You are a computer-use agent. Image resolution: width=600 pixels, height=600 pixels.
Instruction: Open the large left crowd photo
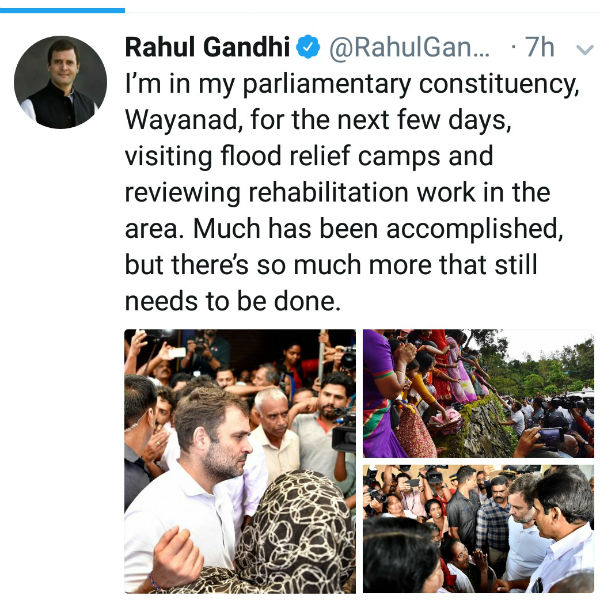[240, 461]
